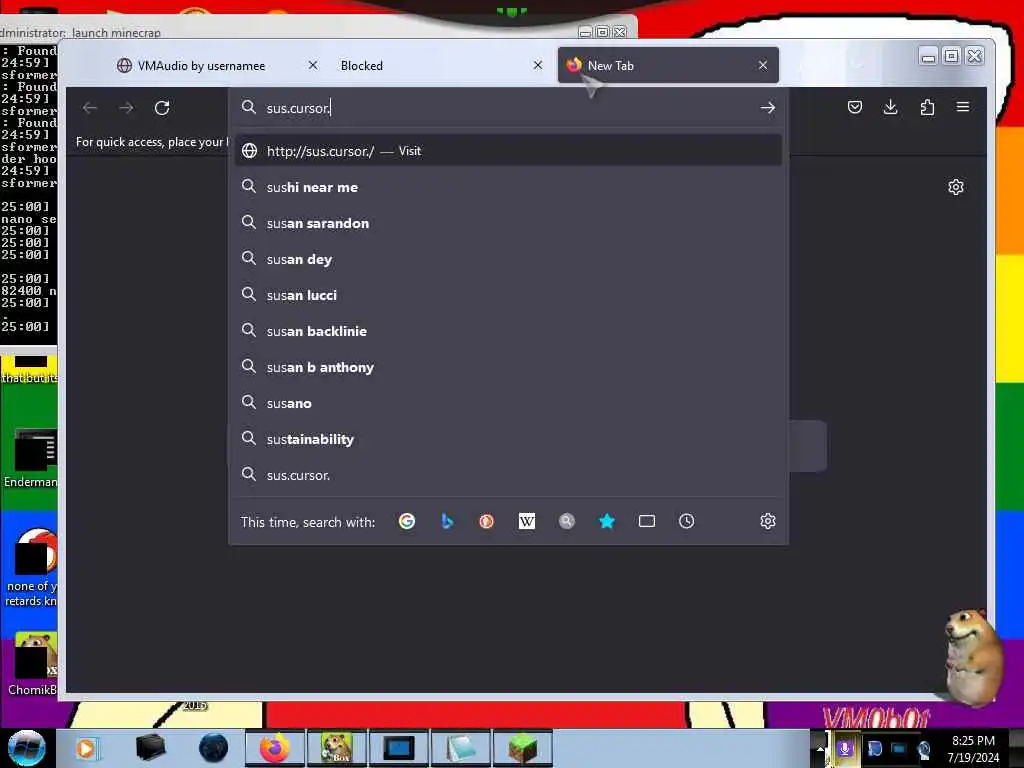Open Firefox from the taskbar
Screen dimensions: 1024x768
click(x=275, y=748)
